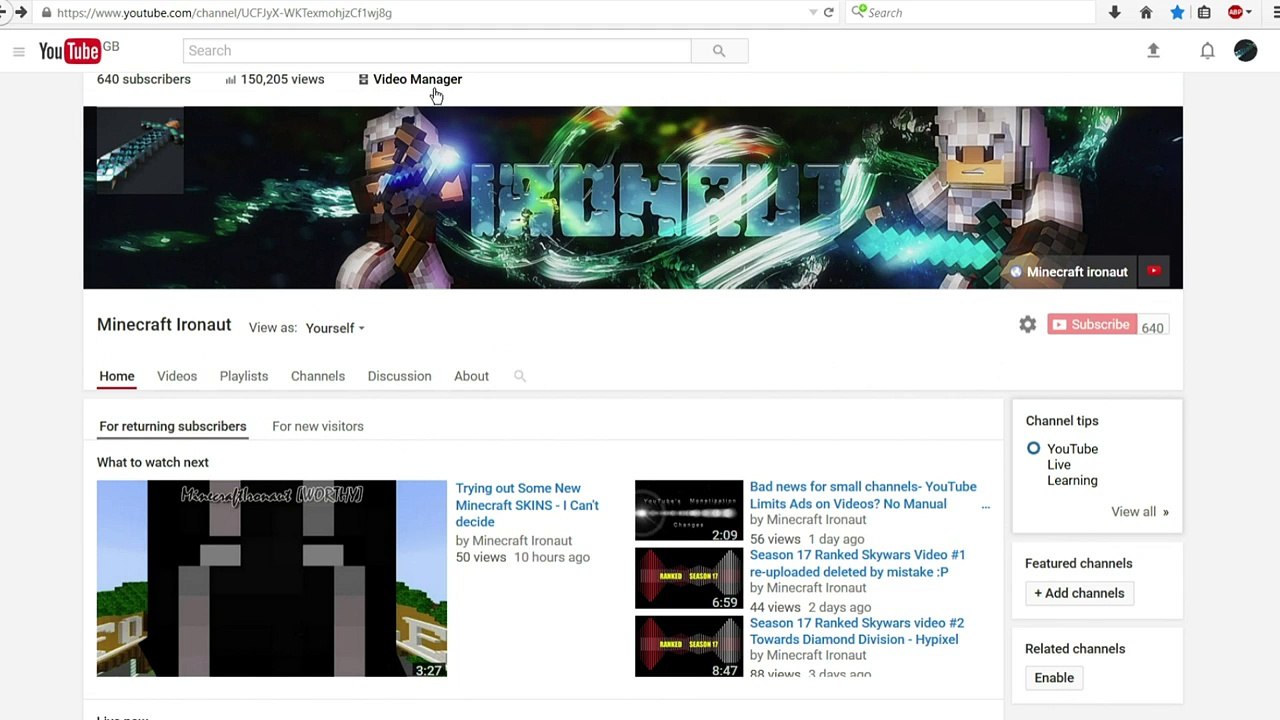Open the 2:09 monetization video thumbnail
Screen dimensions: 1280x720
click(x=689, y=511)
